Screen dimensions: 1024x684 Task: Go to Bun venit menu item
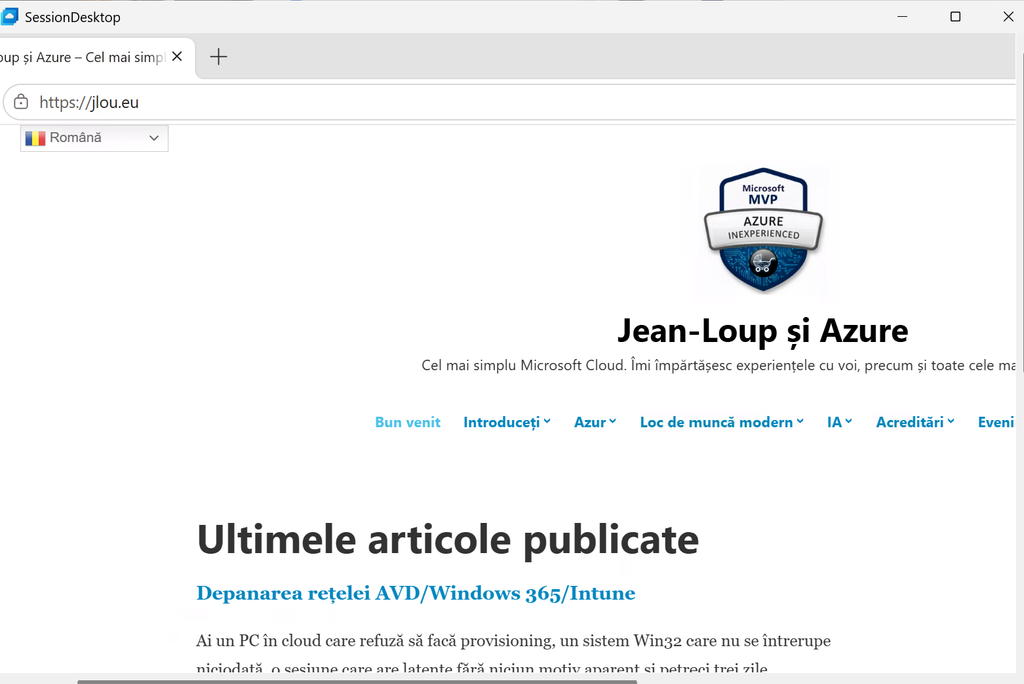(408, 422)
